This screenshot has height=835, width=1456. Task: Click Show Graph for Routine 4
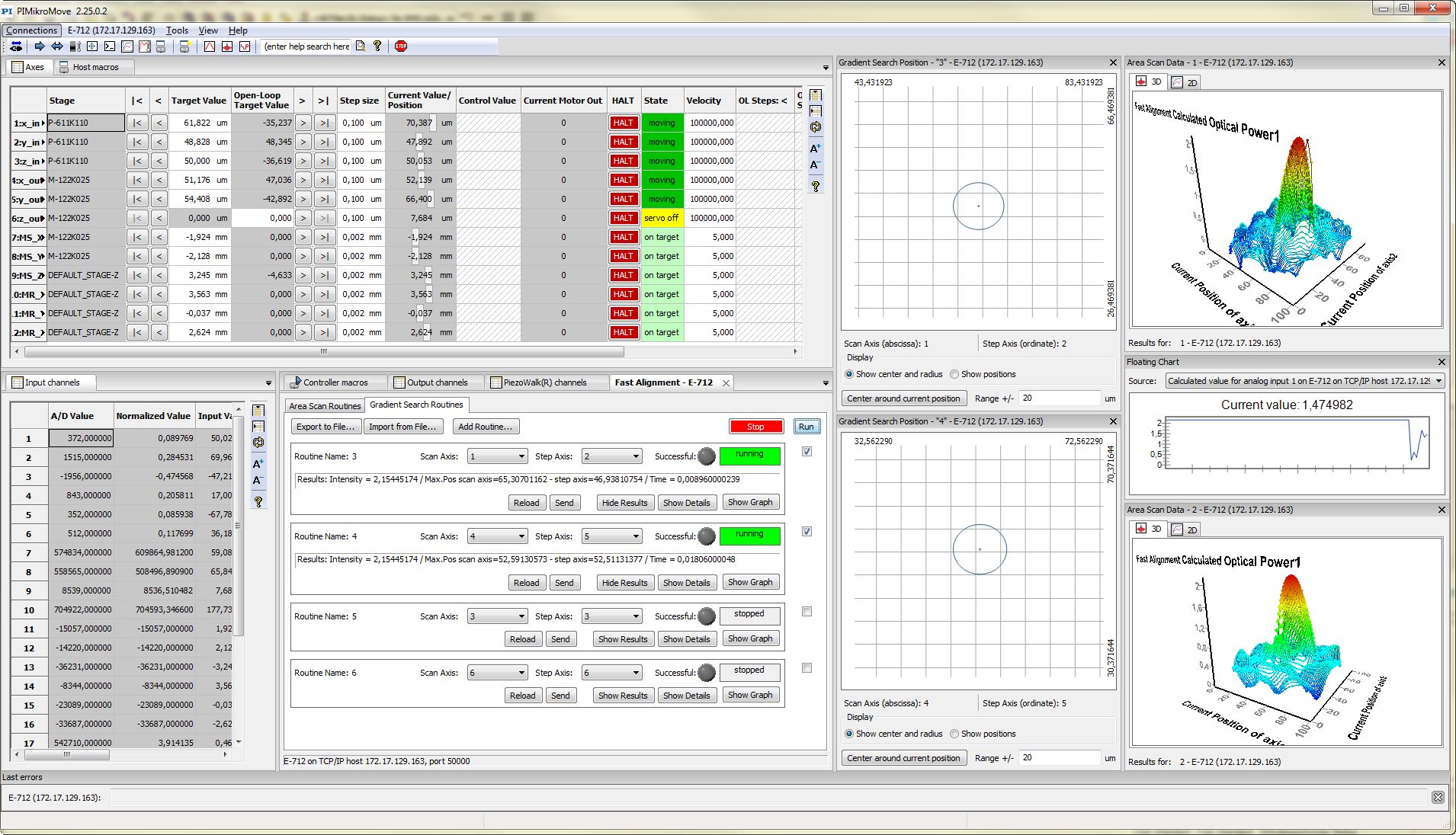[x=750, y=581]
